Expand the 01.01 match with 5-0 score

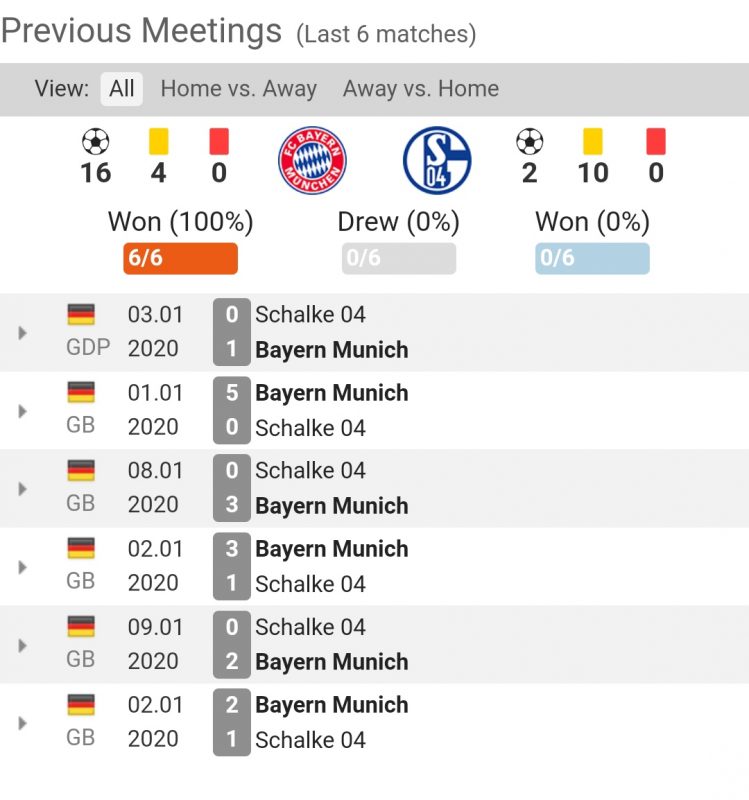(23, 411)
